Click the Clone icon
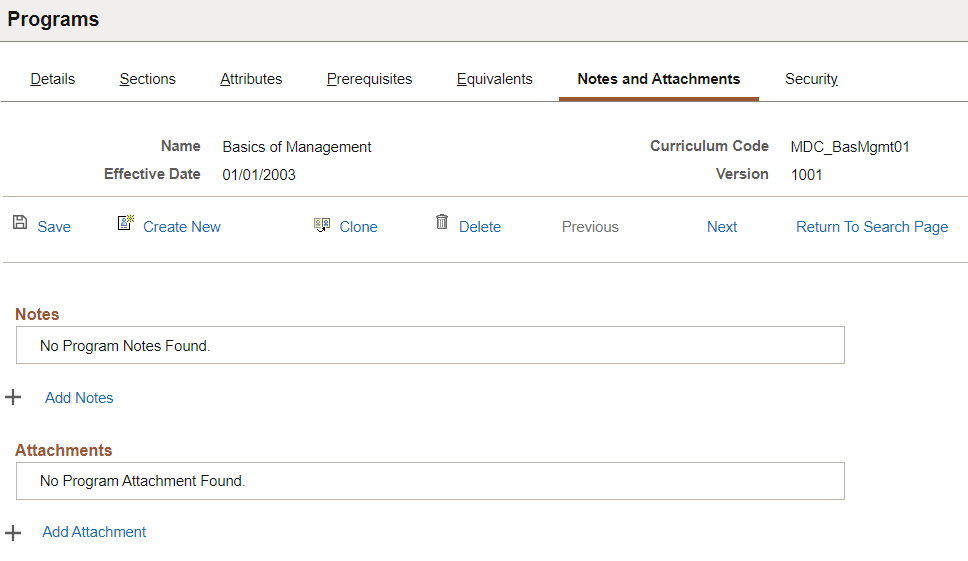Viewport: 968px width, 561px height. [x=322, y=224]
